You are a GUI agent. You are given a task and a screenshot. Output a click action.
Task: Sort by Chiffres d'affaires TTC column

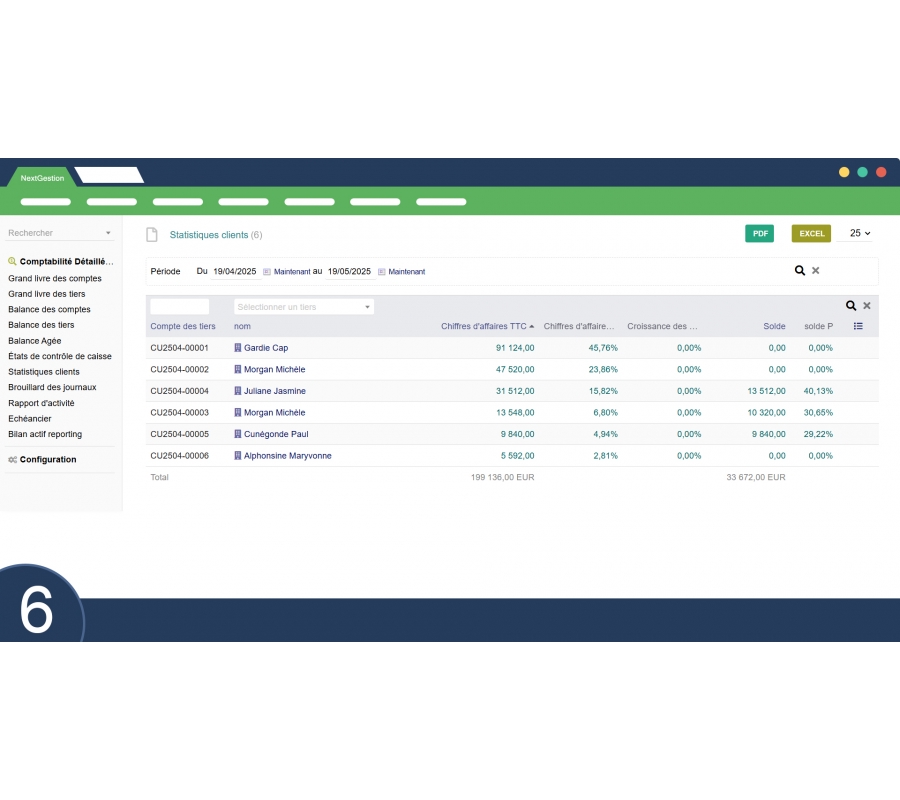click(484, 326)
